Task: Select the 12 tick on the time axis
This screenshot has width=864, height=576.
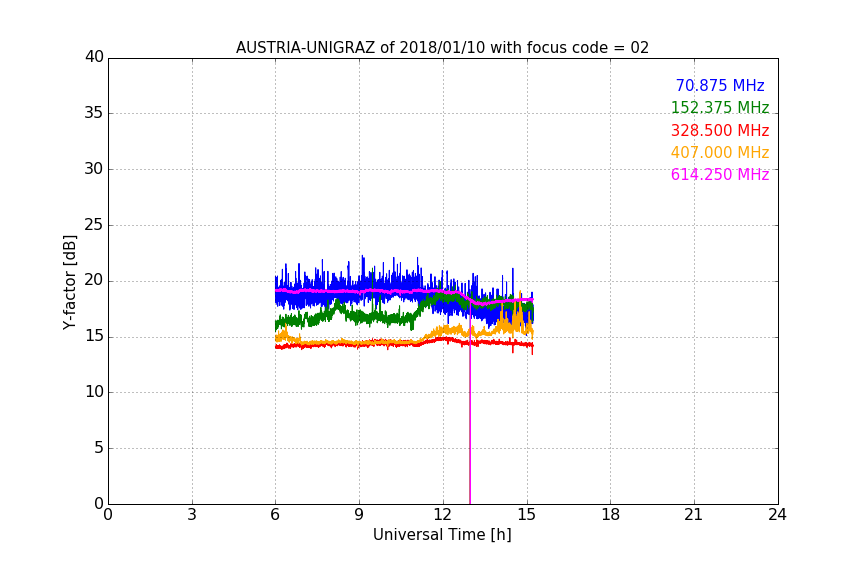Action: click(443, 515)
